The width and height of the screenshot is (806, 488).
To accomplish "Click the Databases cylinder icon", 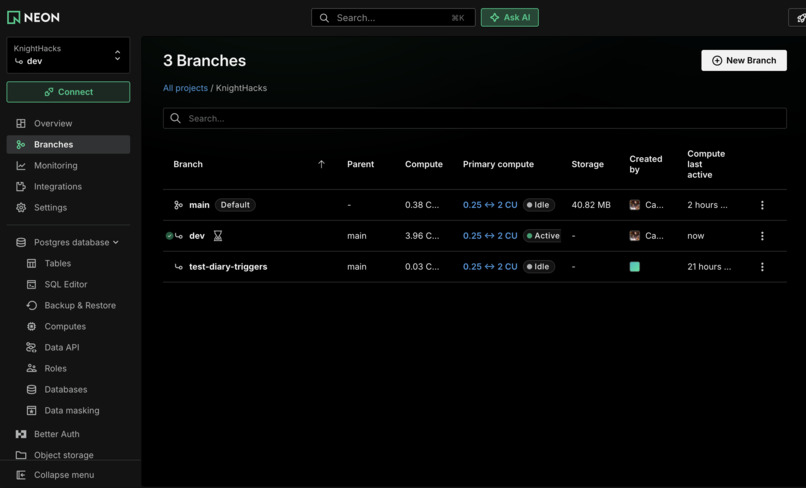I will pyautogui.click(x=31, y=390).
